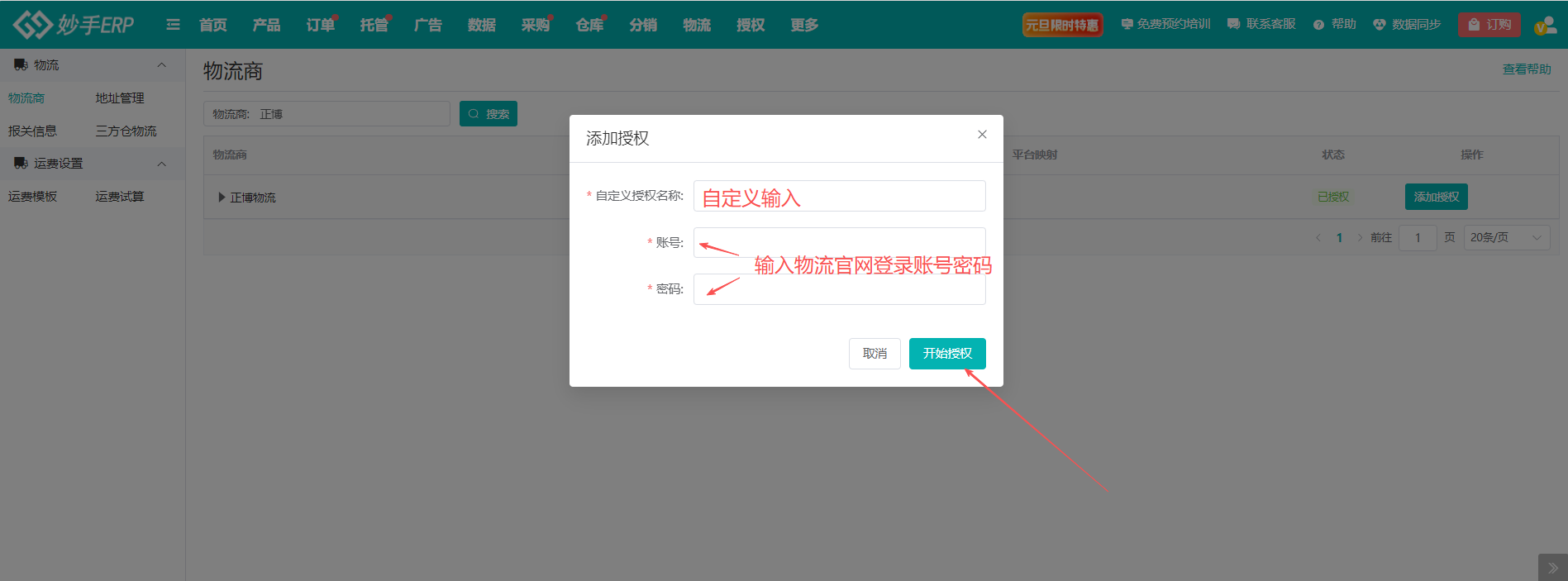Click the 取消 button in dialog
Screen dimensions: 1568x581
pos(874,354)
